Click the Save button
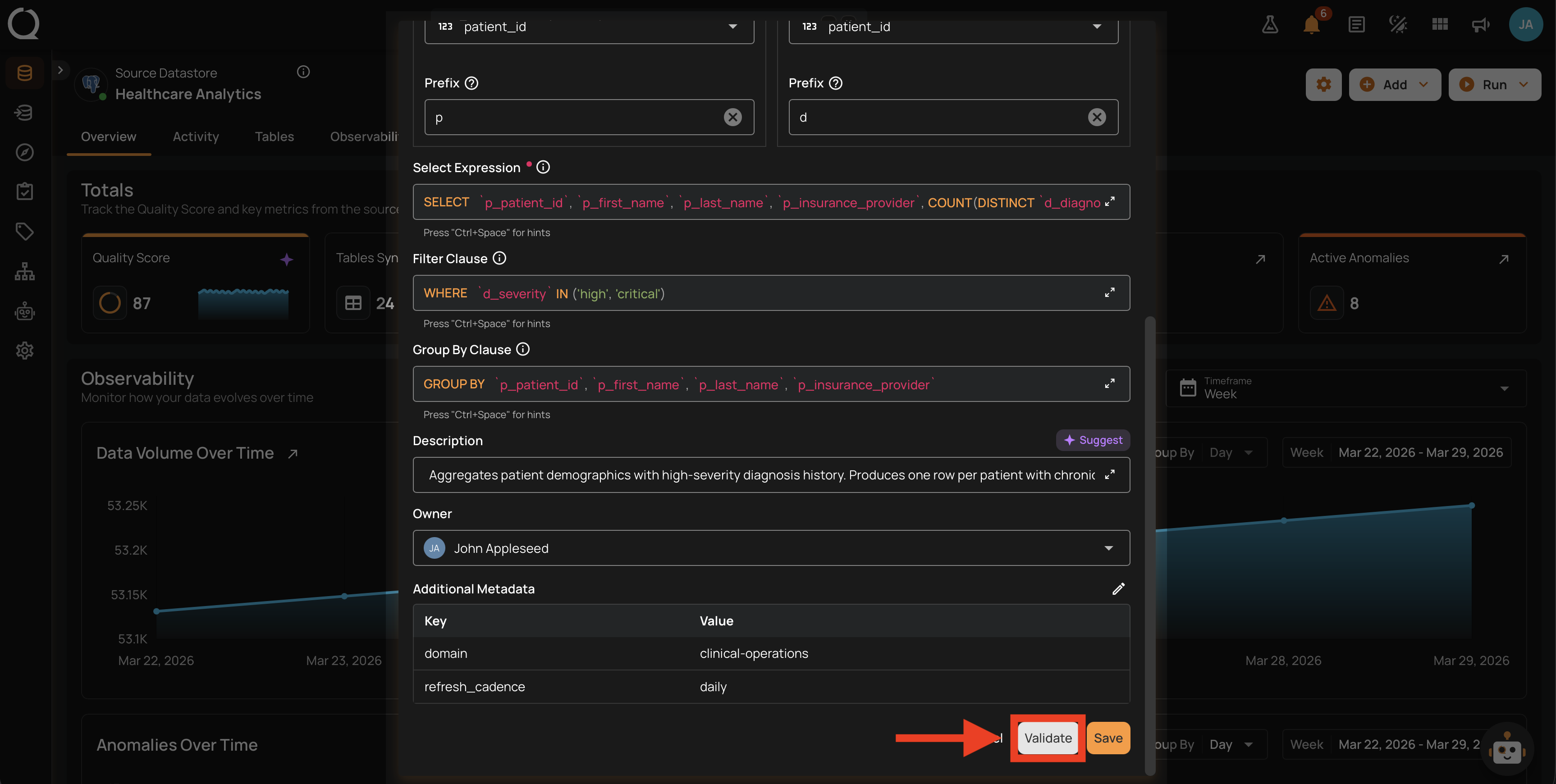This screenshot has height=784, width=1556. coord(1108,738)
